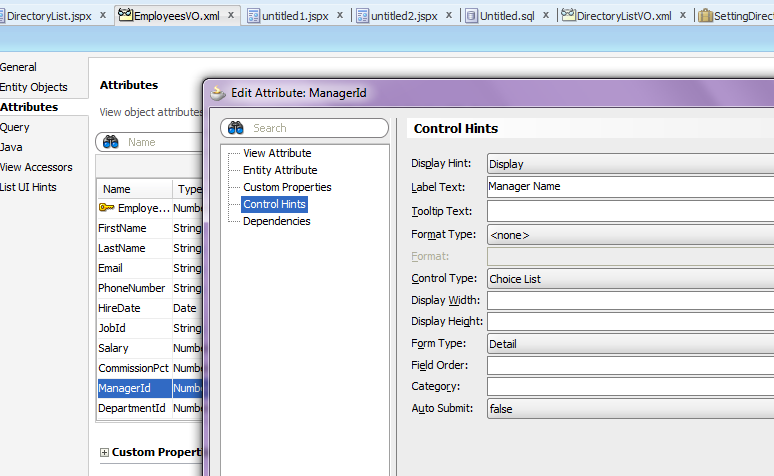Open the Display Hint dropdown
Image resolution: width=774 pixels, height=476 pixels.
[x=630, y=164]
